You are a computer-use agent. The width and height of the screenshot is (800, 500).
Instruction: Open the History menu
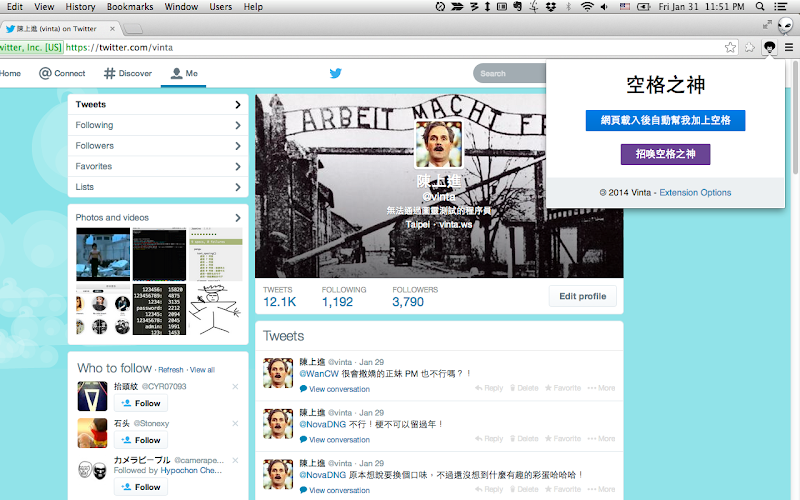click(80, 7)
